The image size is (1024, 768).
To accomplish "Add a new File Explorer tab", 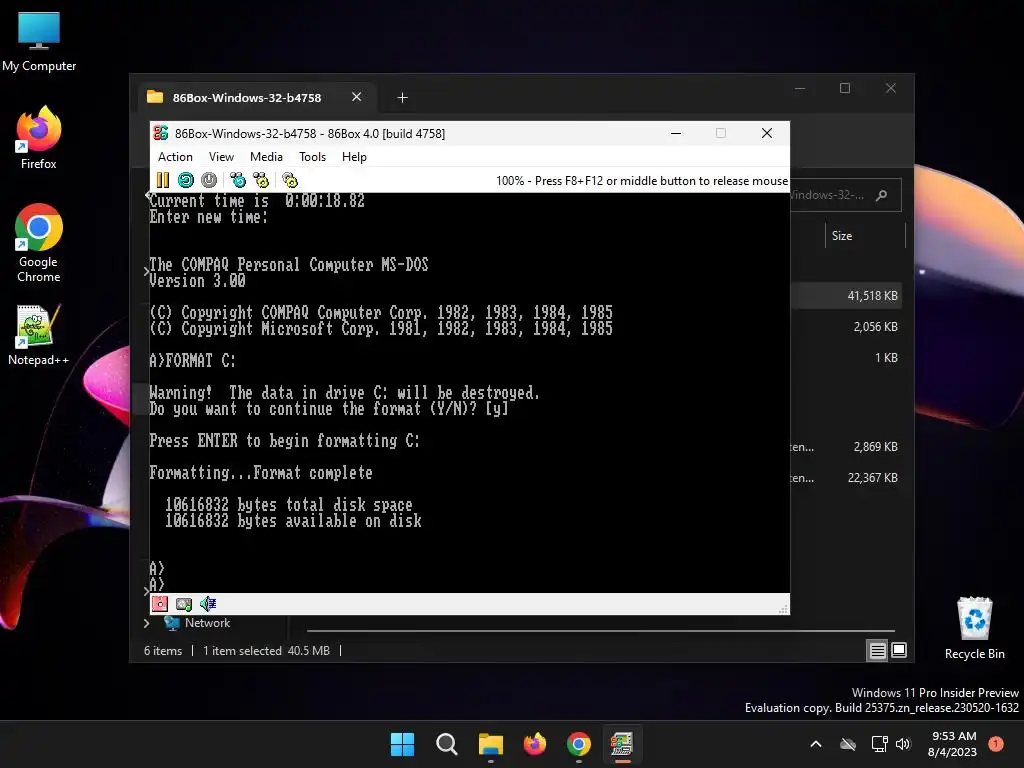I will tap(402, 97).
